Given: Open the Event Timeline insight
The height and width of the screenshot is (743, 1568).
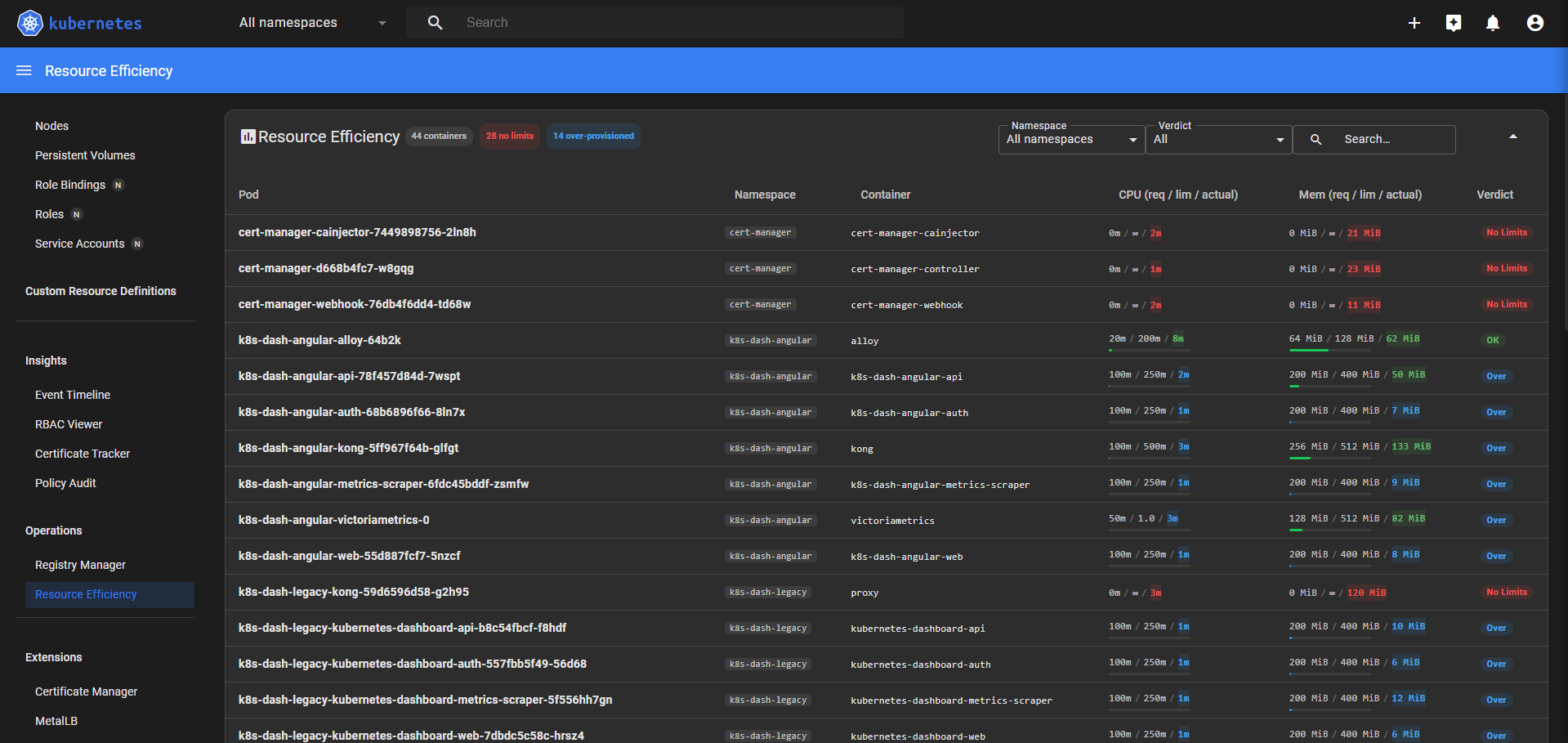Looking at the screenshot, I should [73, 395].
